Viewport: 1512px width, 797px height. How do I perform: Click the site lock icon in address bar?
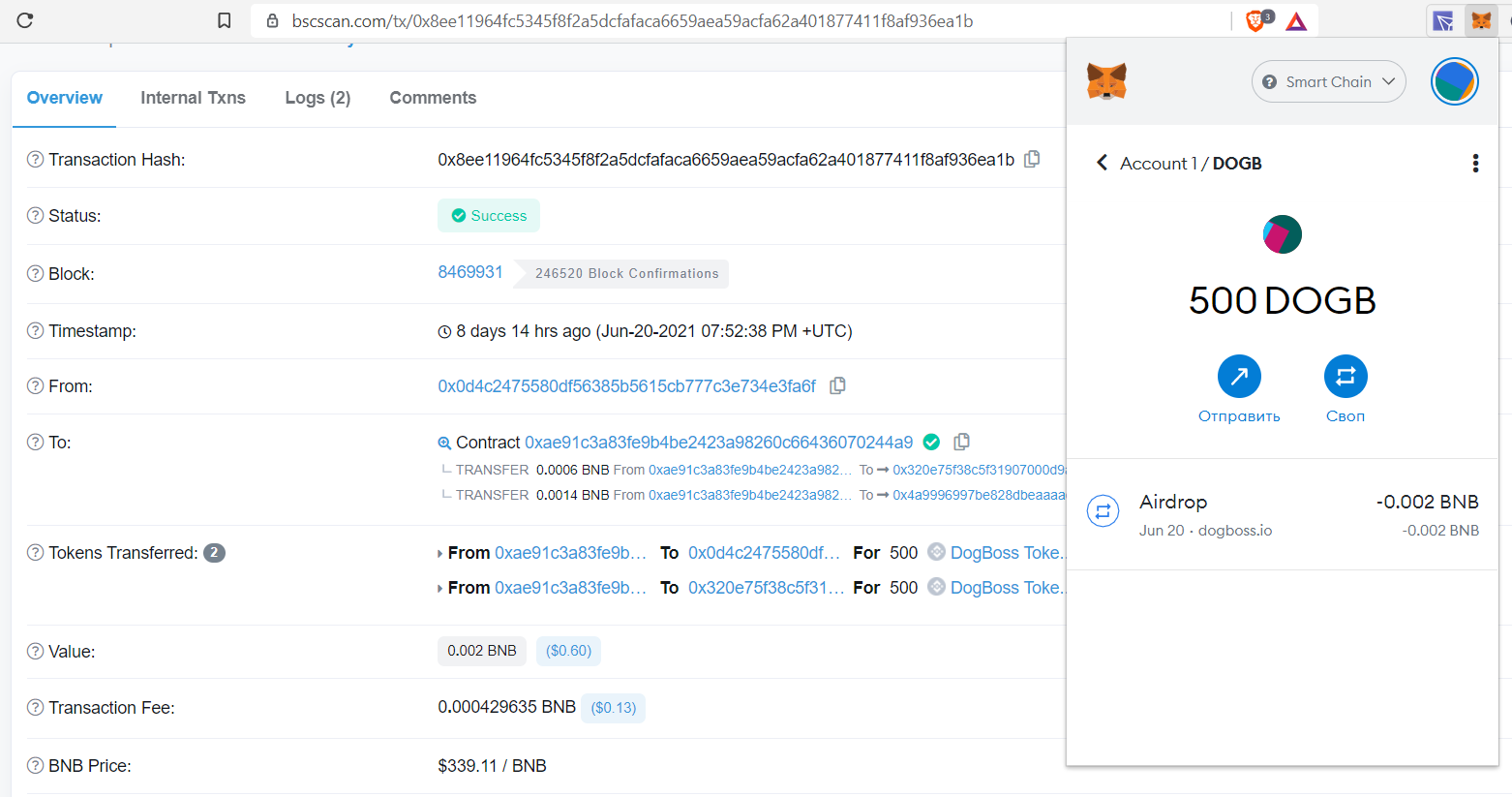click(x=272, y=20)
